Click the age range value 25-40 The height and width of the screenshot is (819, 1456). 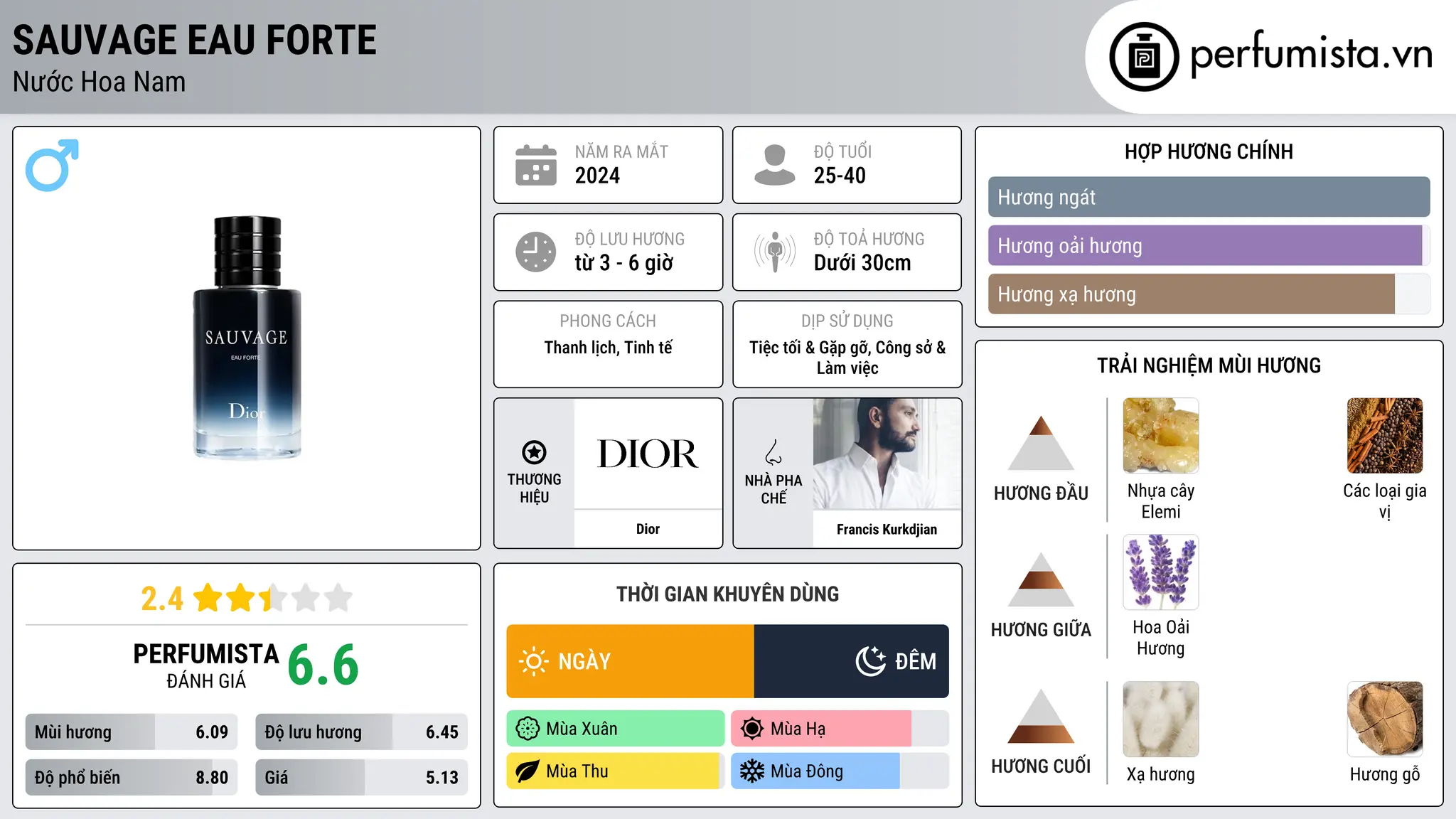[840, 176]
